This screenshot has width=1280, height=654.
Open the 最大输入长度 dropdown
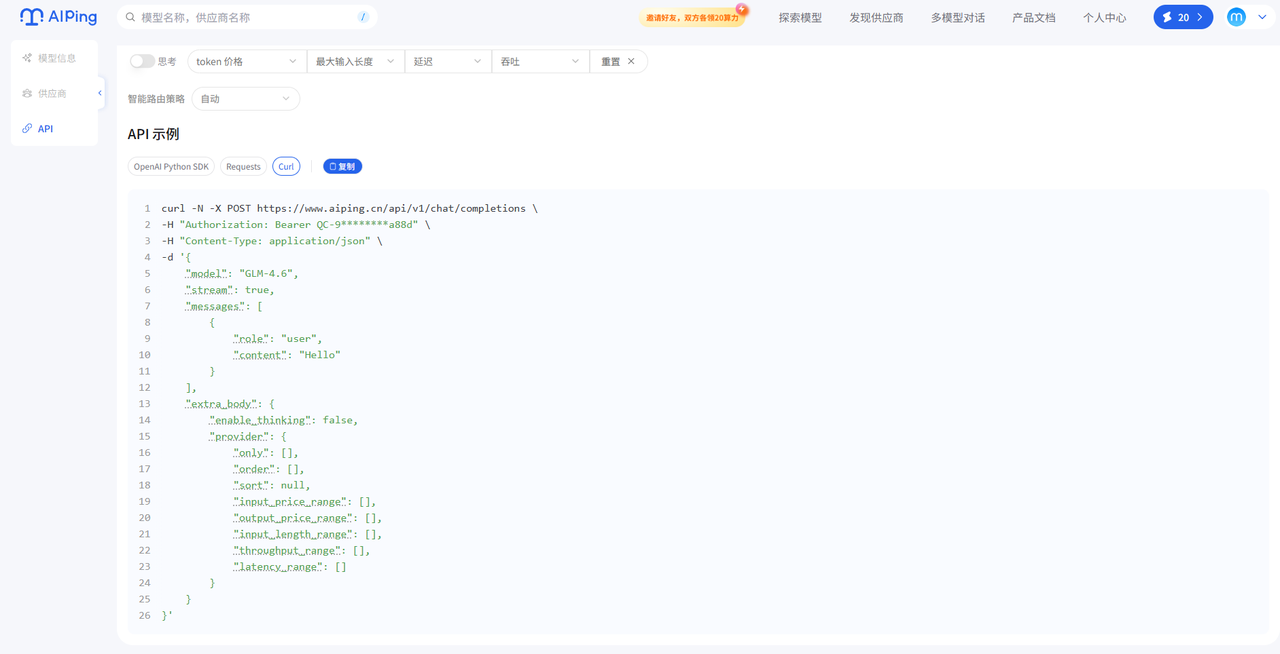355,62
